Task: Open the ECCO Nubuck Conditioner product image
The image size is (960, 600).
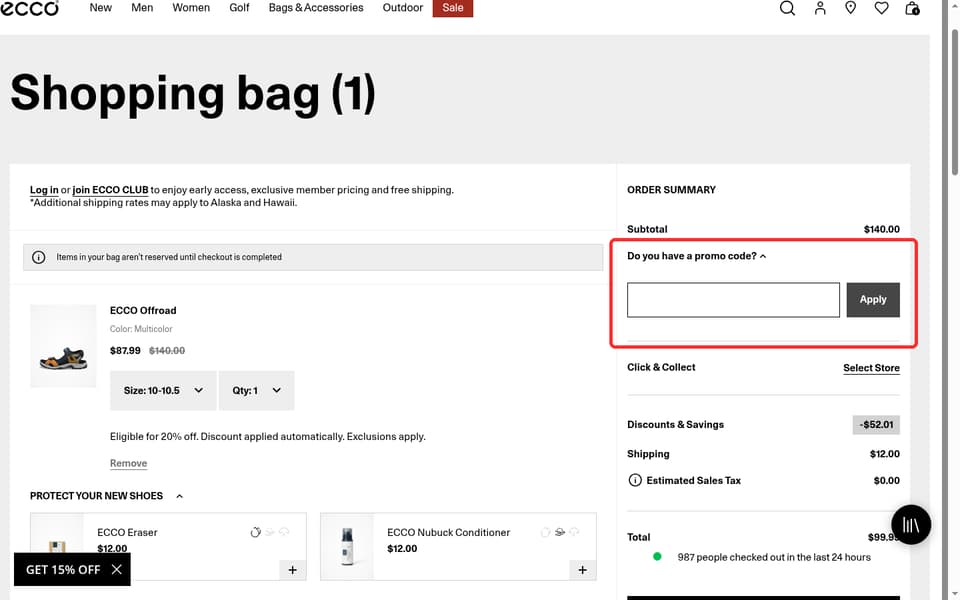Action: pos(347,546)
